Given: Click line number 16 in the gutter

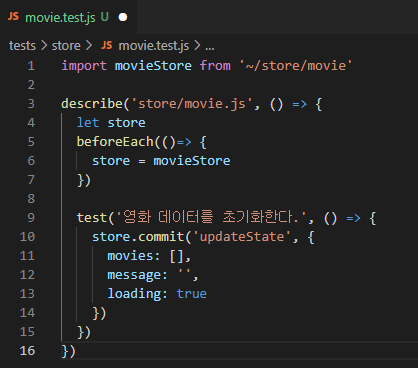Looking at the screenshot, I should 27,351.
